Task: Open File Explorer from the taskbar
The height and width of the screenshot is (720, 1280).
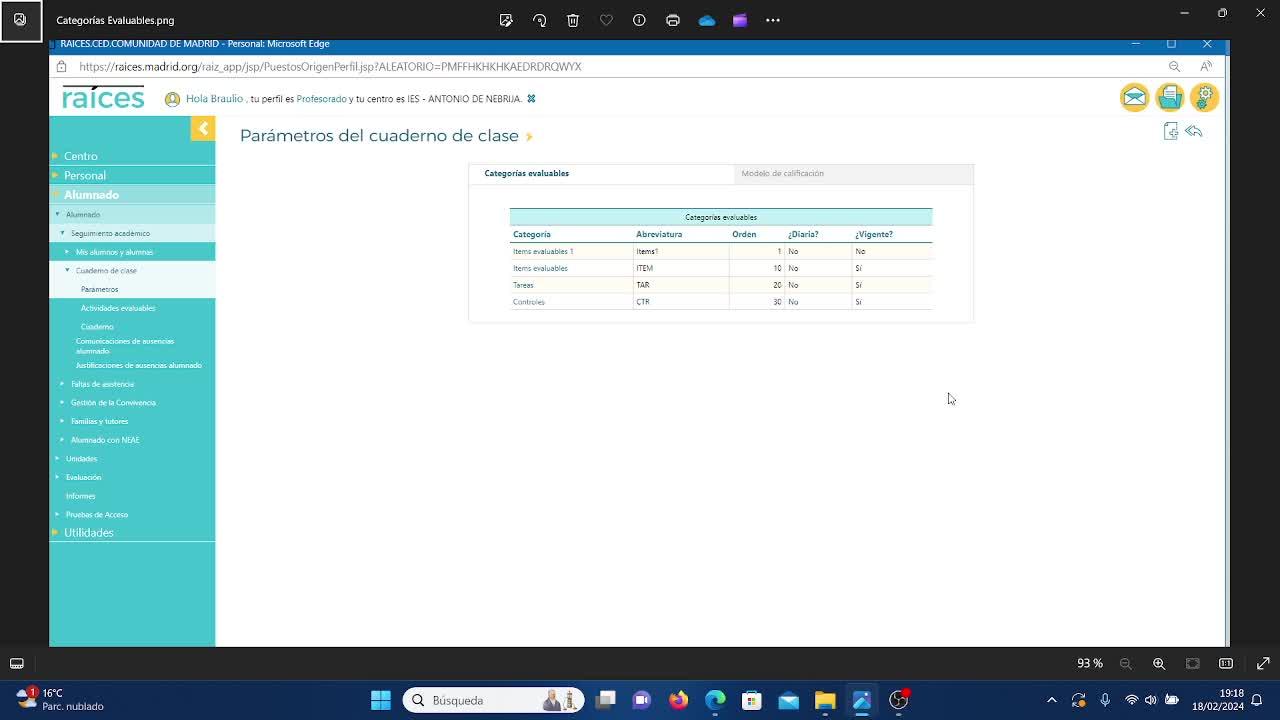Action: click(x=825, y=700)
